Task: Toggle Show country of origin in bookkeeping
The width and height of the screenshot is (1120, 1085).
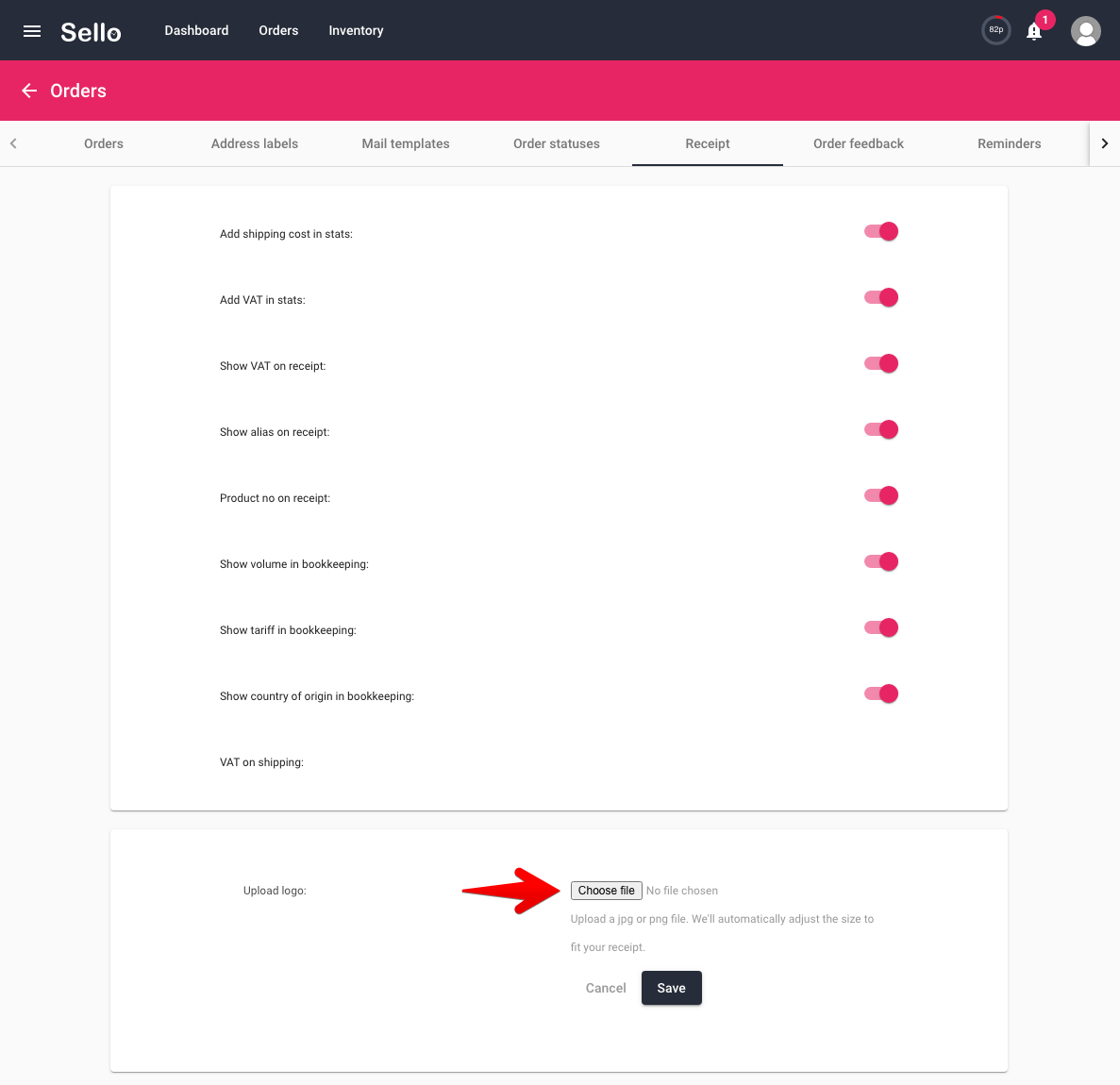Action: click(880, 693)
